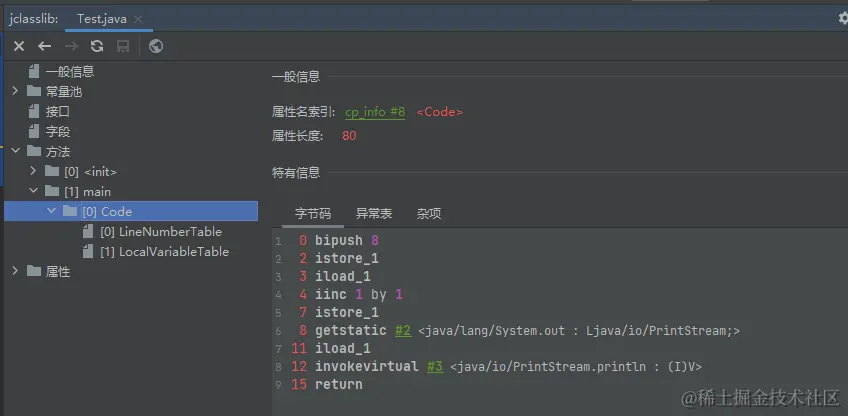The image size is (848, 416).
Task: Select the 属性 folder item
Action: click(58, 272)
